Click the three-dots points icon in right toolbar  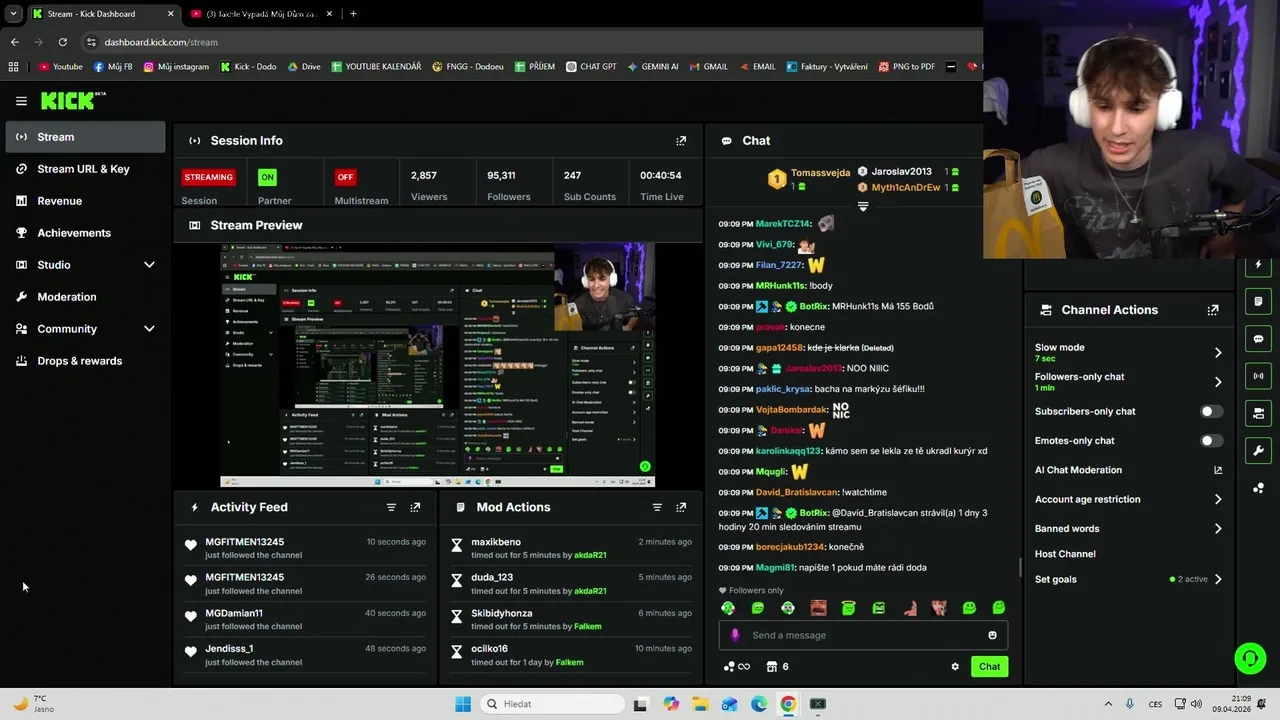1258,488
